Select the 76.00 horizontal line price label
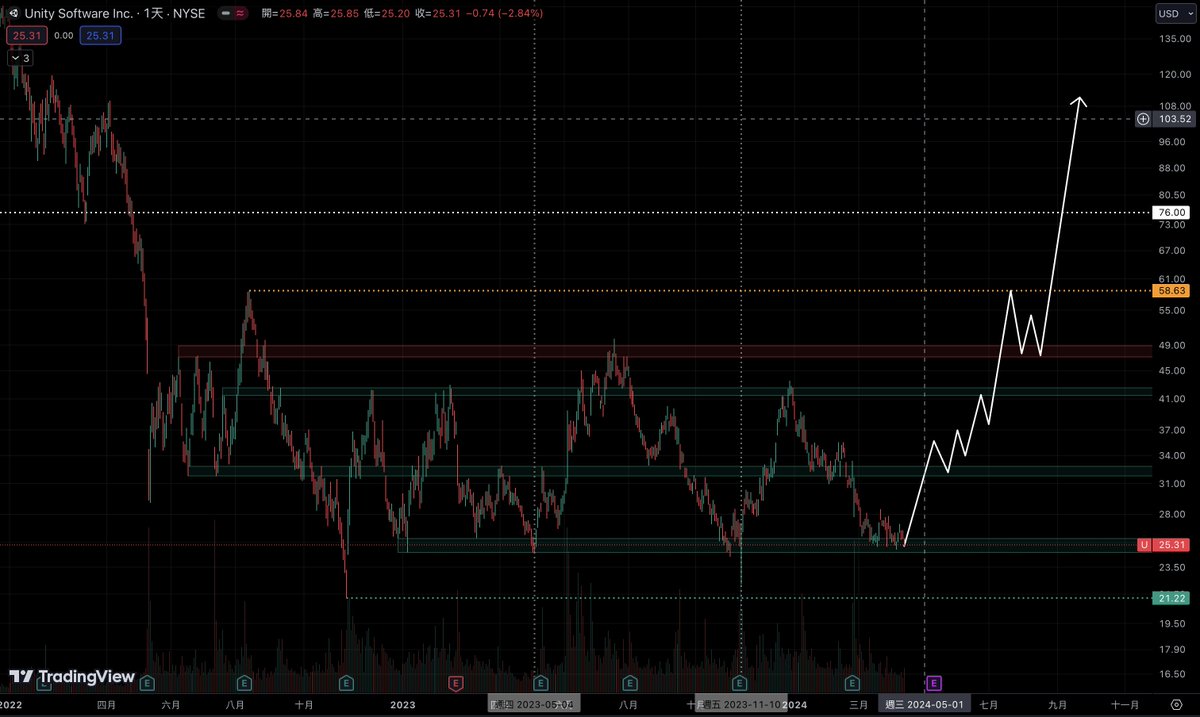1200x717 pixels. coord(1169,212)
